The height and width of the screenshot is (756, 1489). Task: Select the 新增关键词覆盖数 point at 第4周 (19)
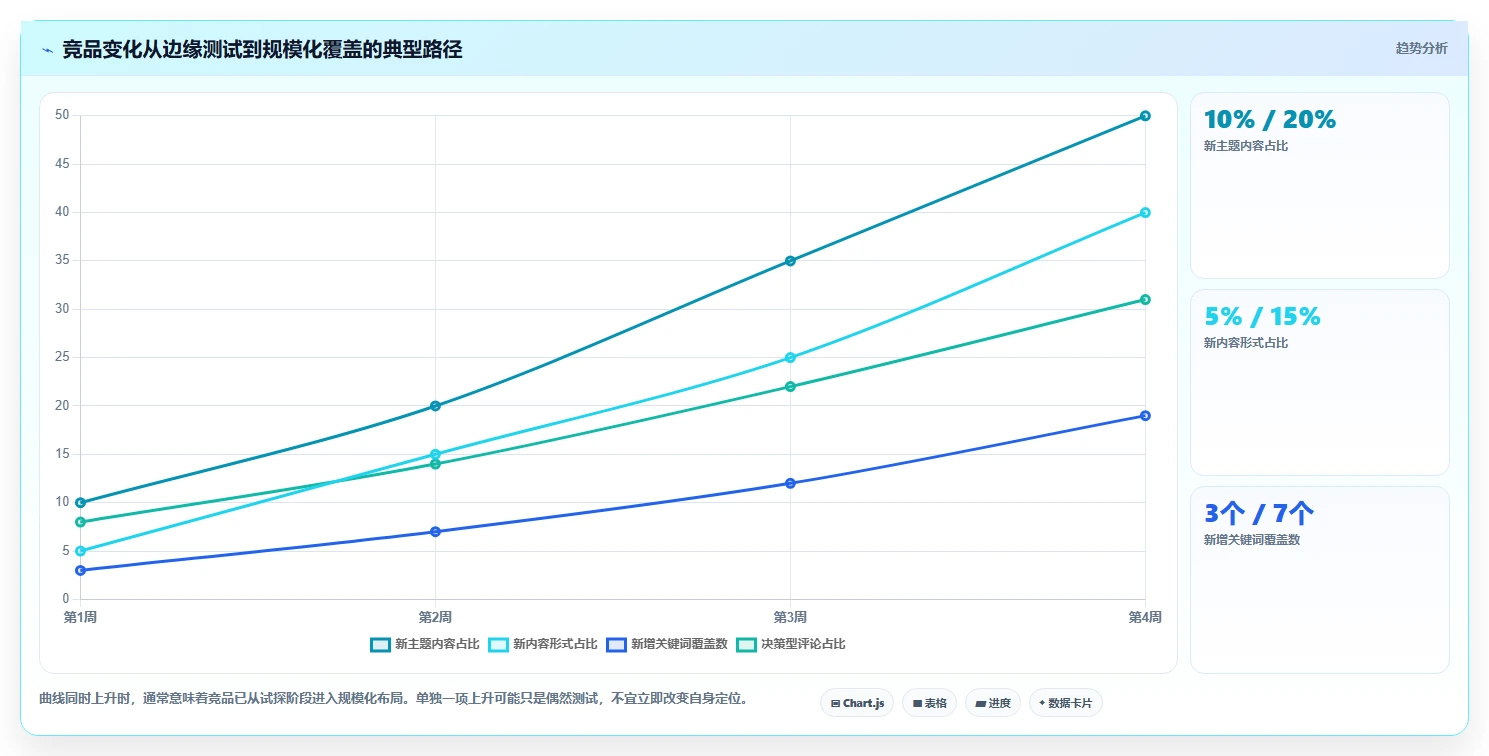1145,416
